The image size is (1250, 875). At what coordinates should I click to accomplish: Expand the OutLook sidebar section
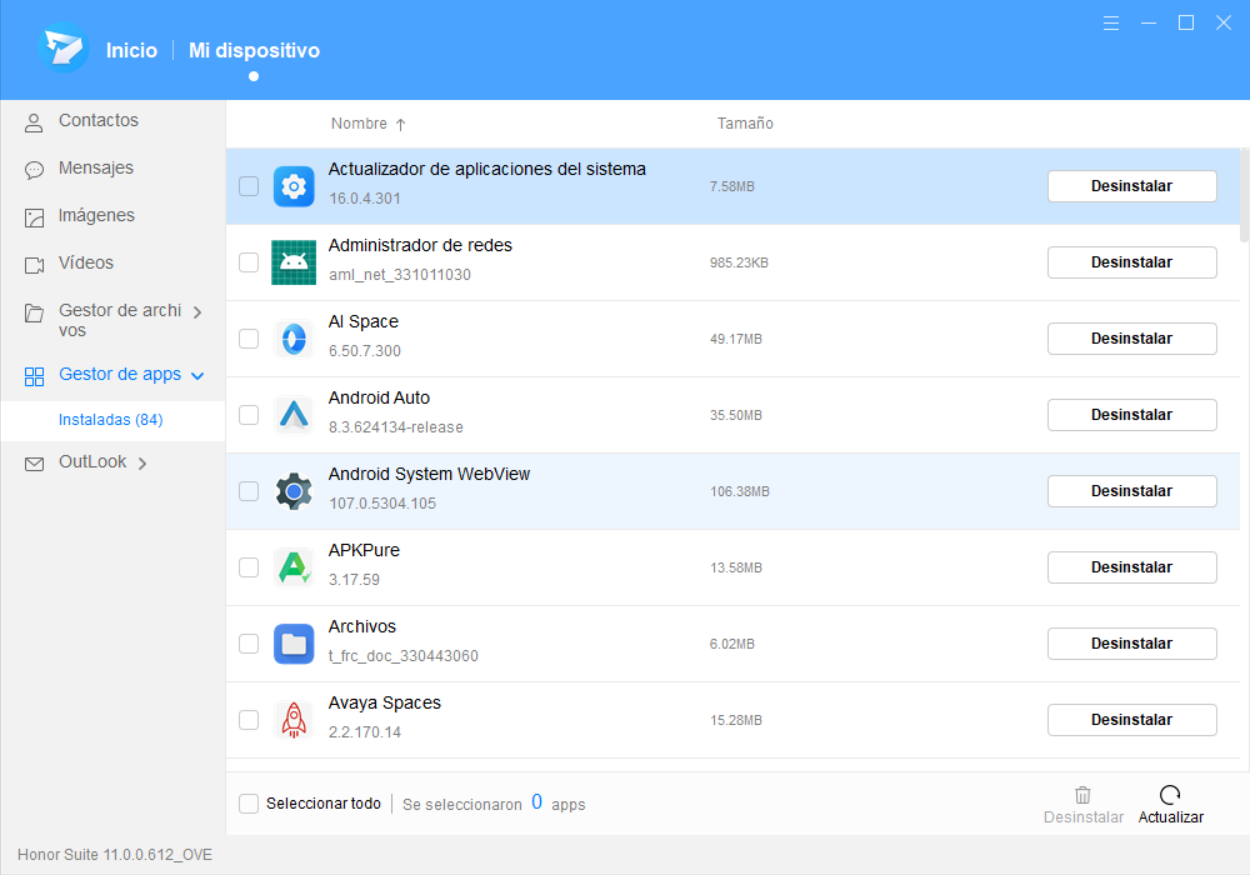click(142, 463)
